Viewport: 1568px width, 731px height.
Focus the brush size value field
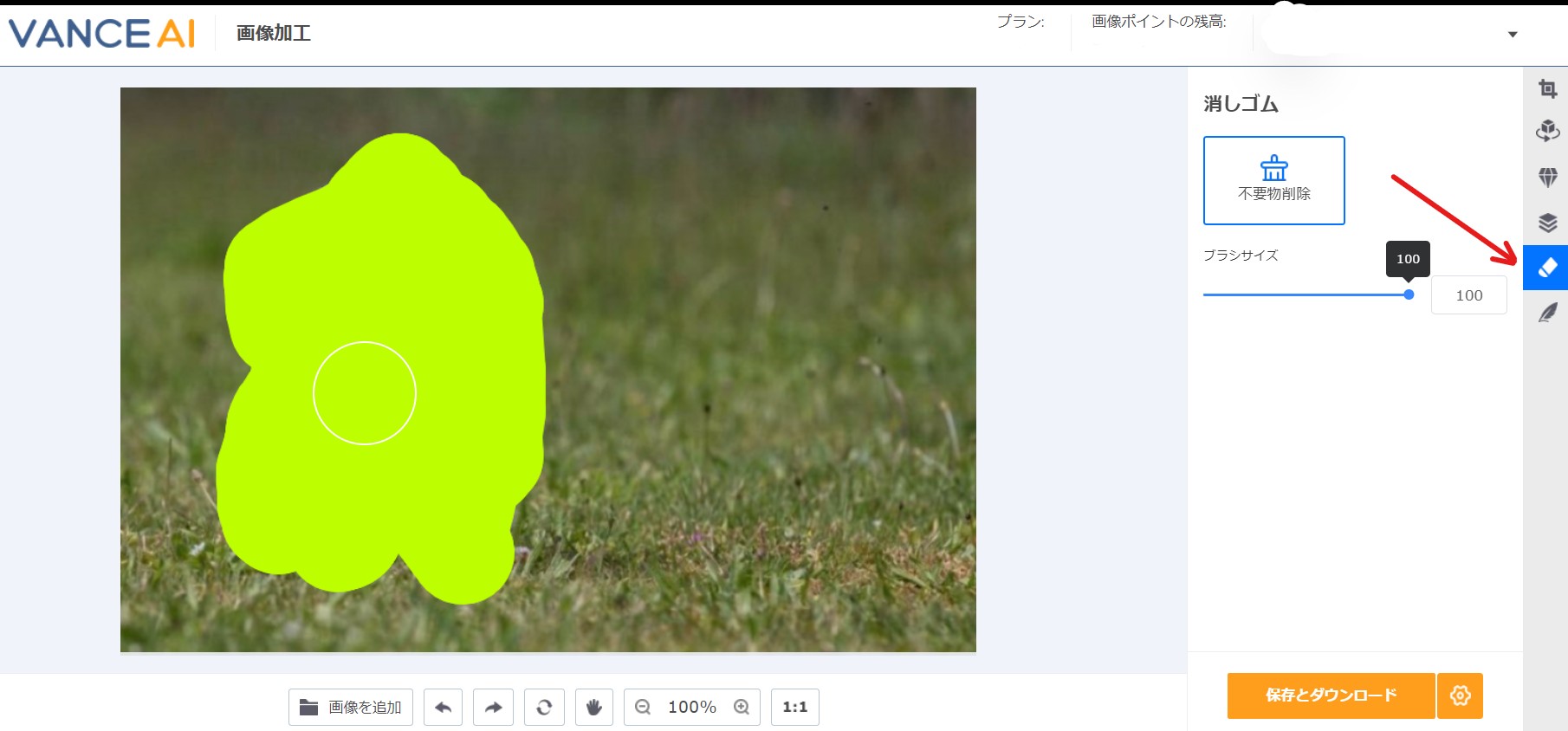pyautogui.click(x=1468, y=295)
